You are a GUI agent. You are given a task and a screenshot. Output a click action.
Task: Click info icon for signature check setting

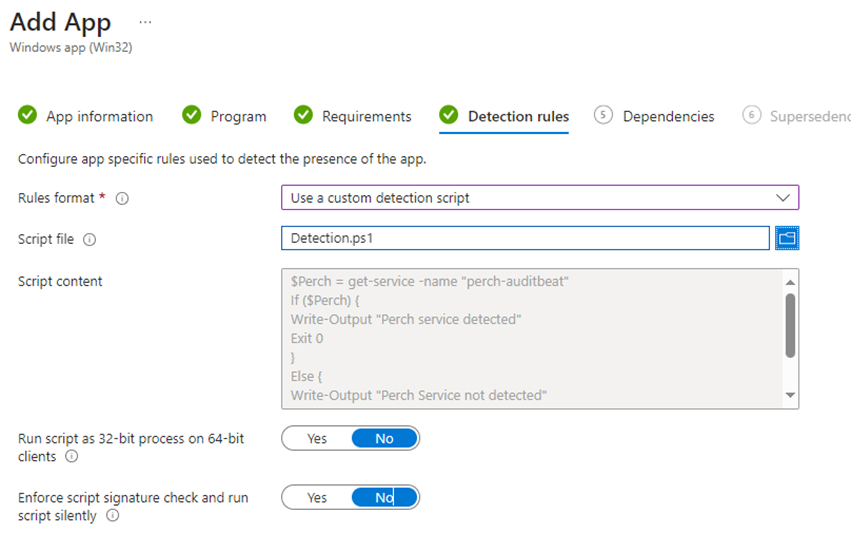click(x=112, y=516)
